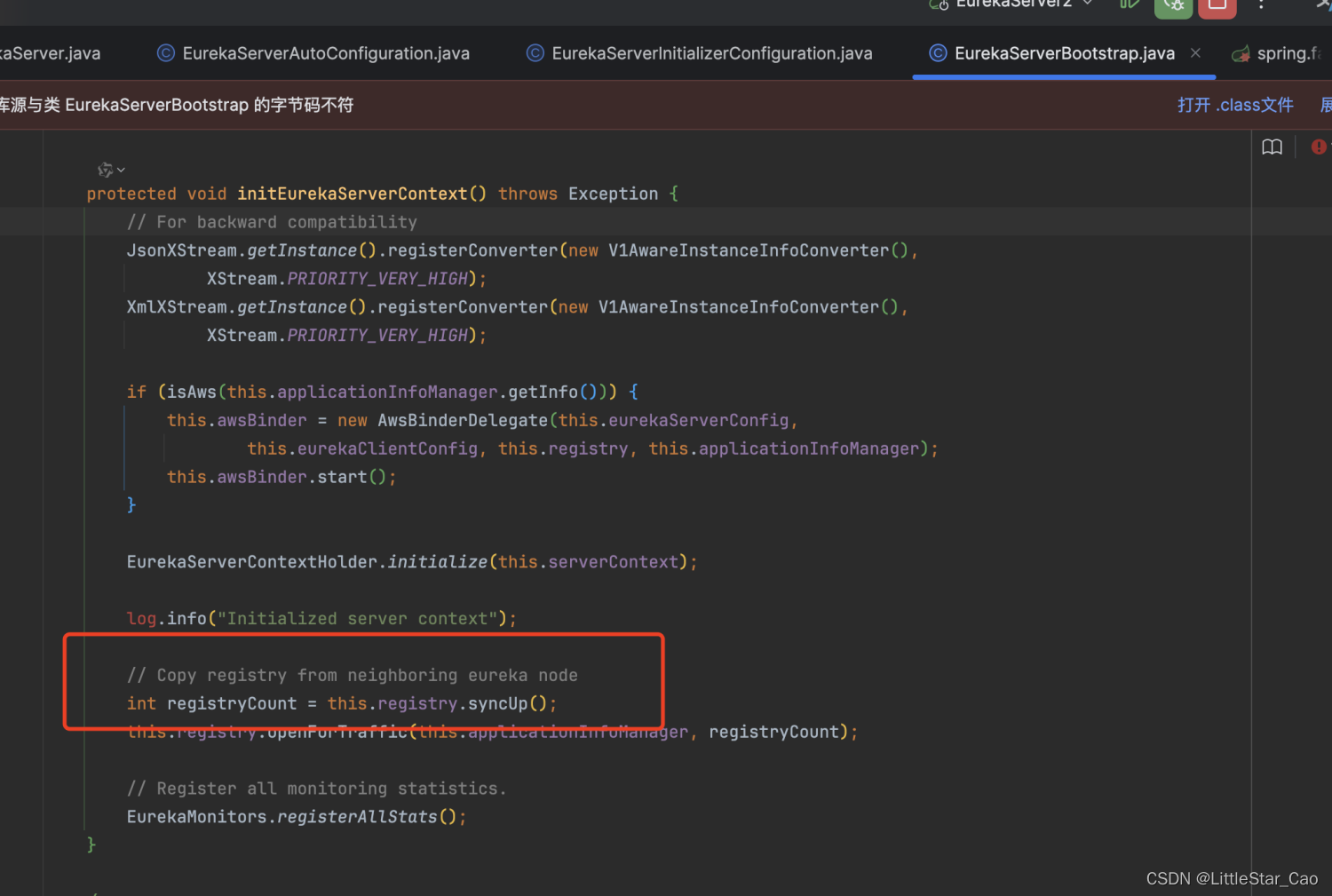Click the green Run arrow next to EurekaServer2
Viewport: 1332px width, 896px height.
tap(1130, 4)
